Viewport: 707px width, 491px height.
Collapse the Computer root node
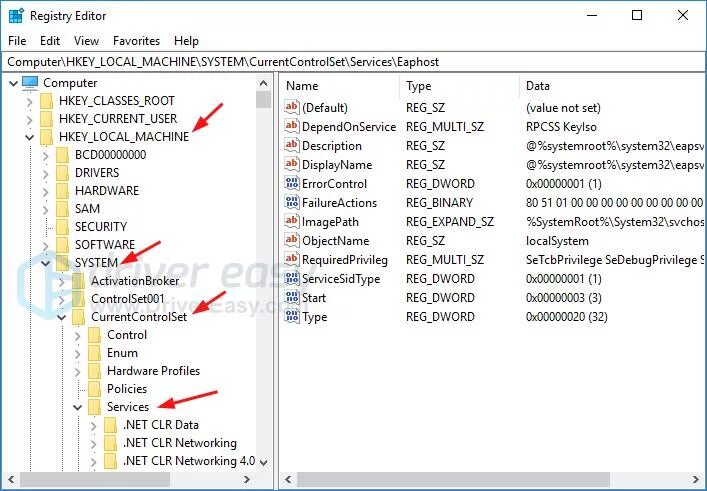[x=14, y=83]
